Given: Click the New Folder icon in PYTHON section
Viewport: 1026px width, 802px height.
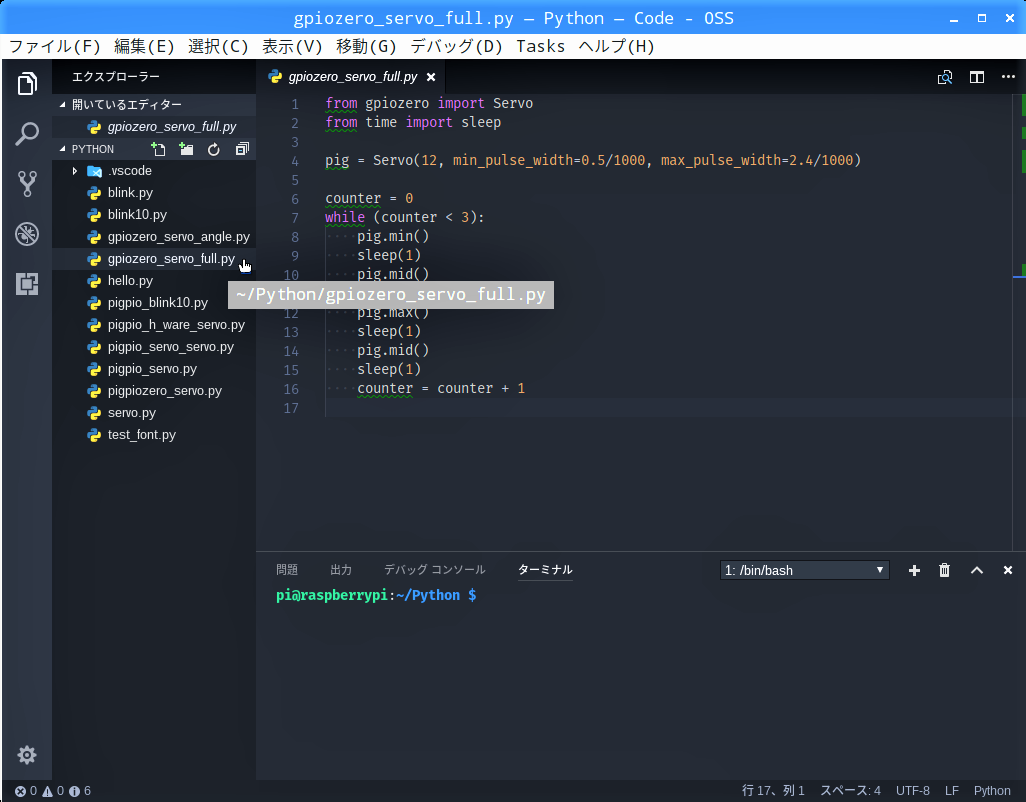Looking at the screenshot, I should coord(186,149).
